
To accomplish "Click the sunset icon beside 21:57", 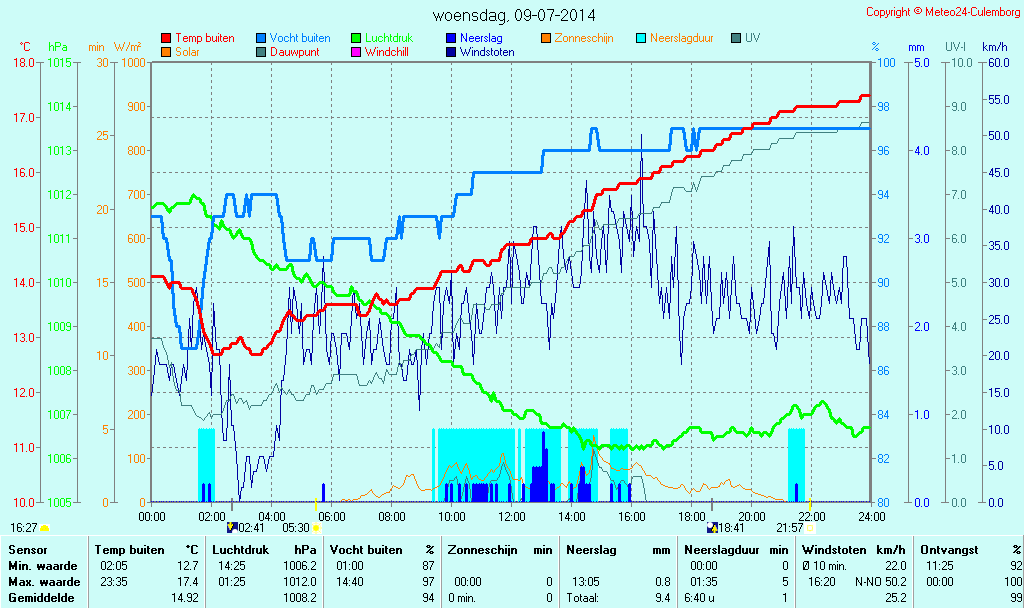I will click(x=810, y=527).
